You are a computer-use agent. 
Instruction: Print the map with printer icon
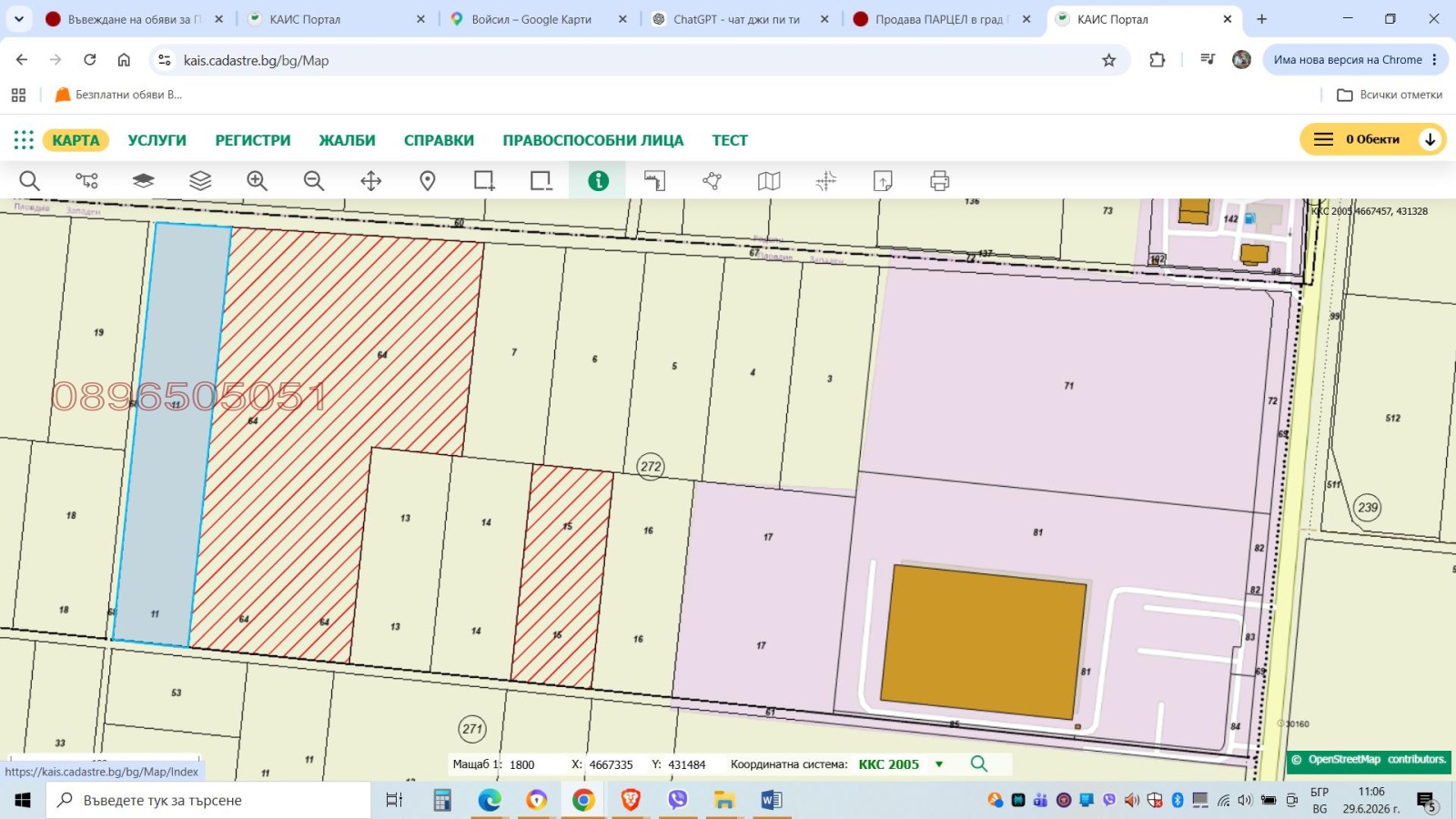[940, 181]
